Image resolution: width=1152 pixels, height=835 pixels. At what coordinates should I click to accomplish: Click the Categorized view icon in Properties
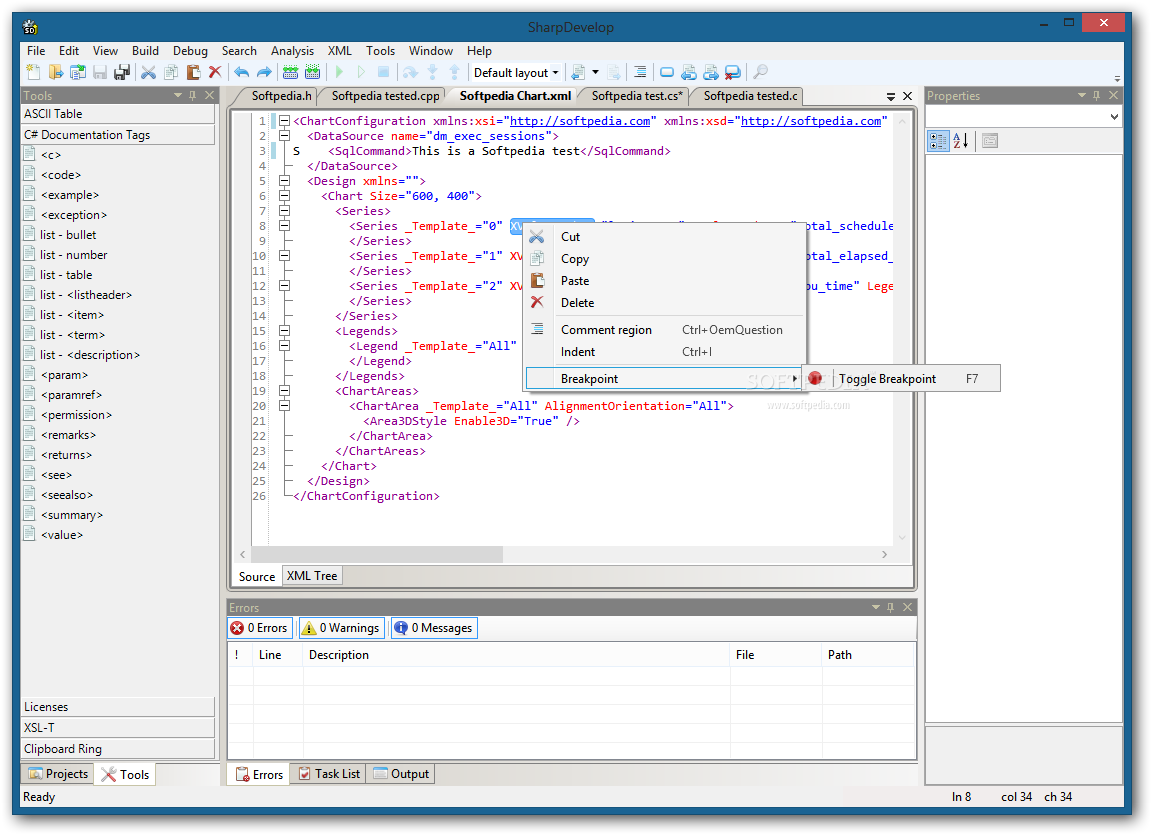pos(938,141)
